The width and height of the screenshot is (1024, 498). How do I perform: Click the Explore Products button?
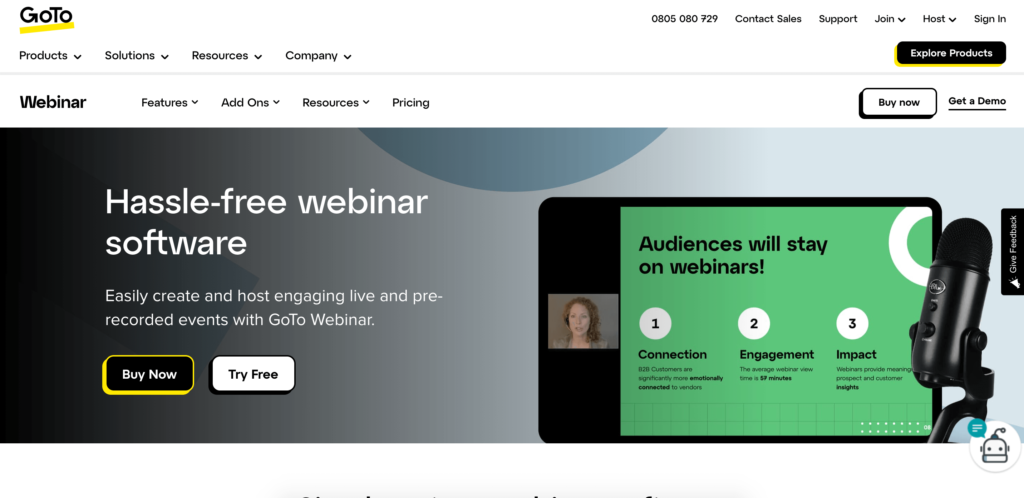point(951,53)
